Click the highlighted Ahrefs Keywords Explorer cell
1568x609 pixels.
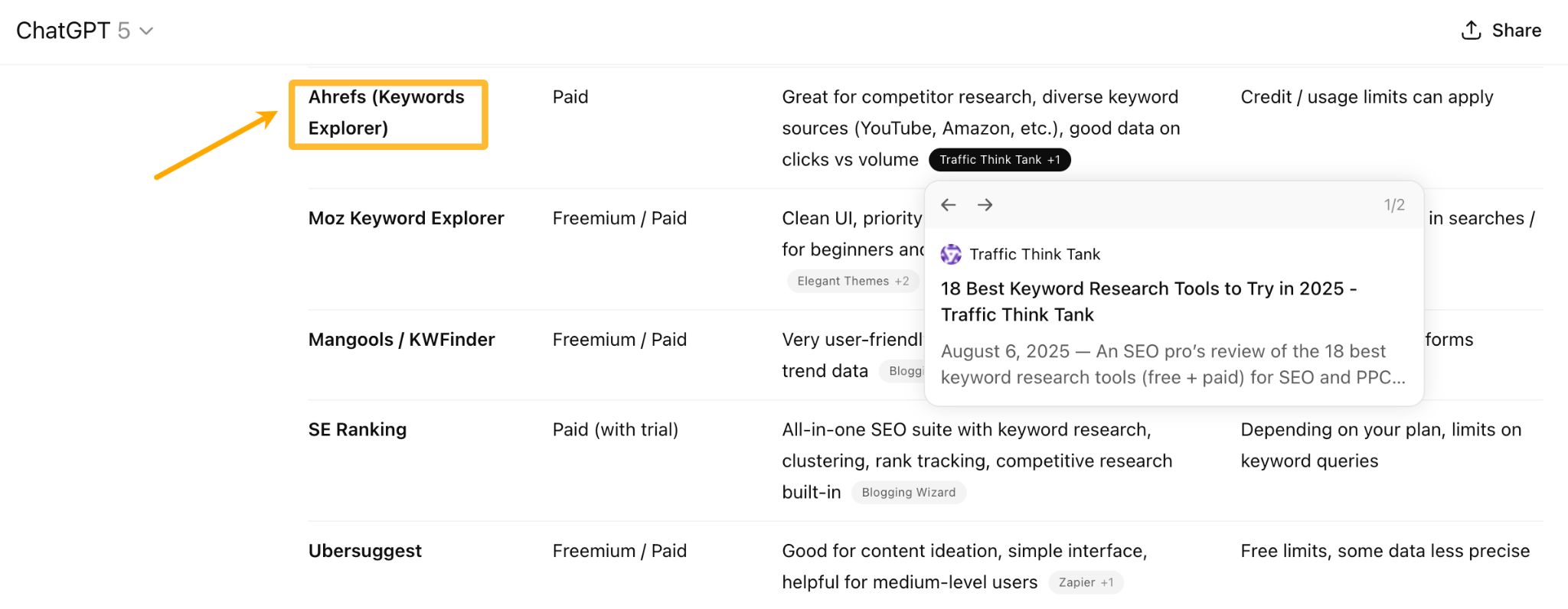388,113
